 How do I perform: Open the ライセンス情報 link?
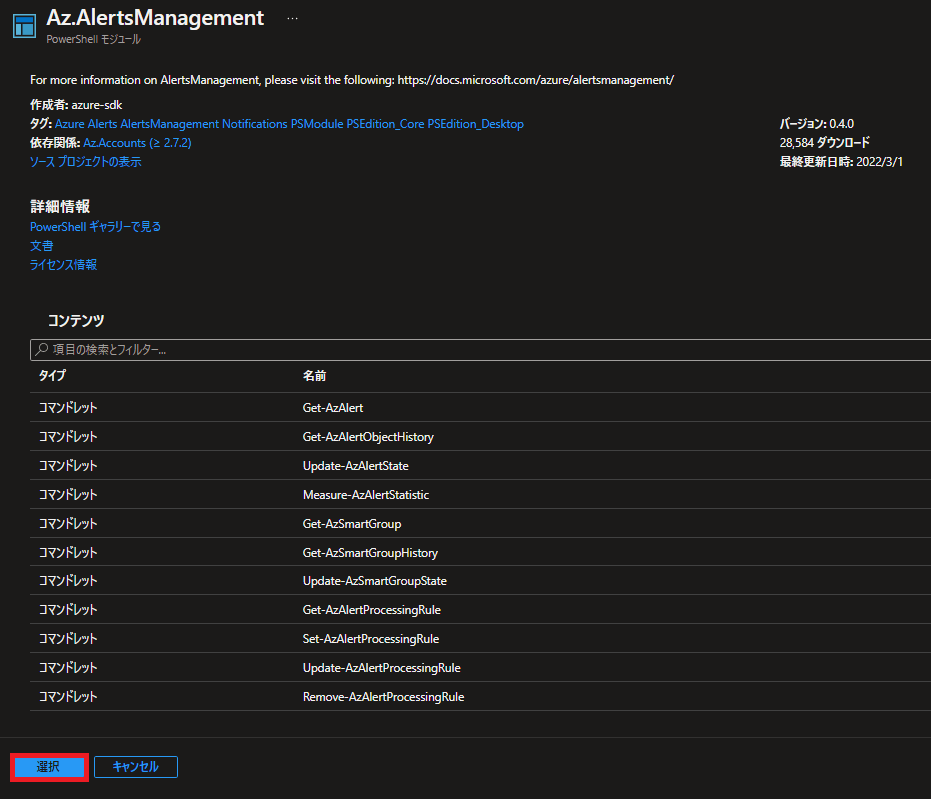64,265
